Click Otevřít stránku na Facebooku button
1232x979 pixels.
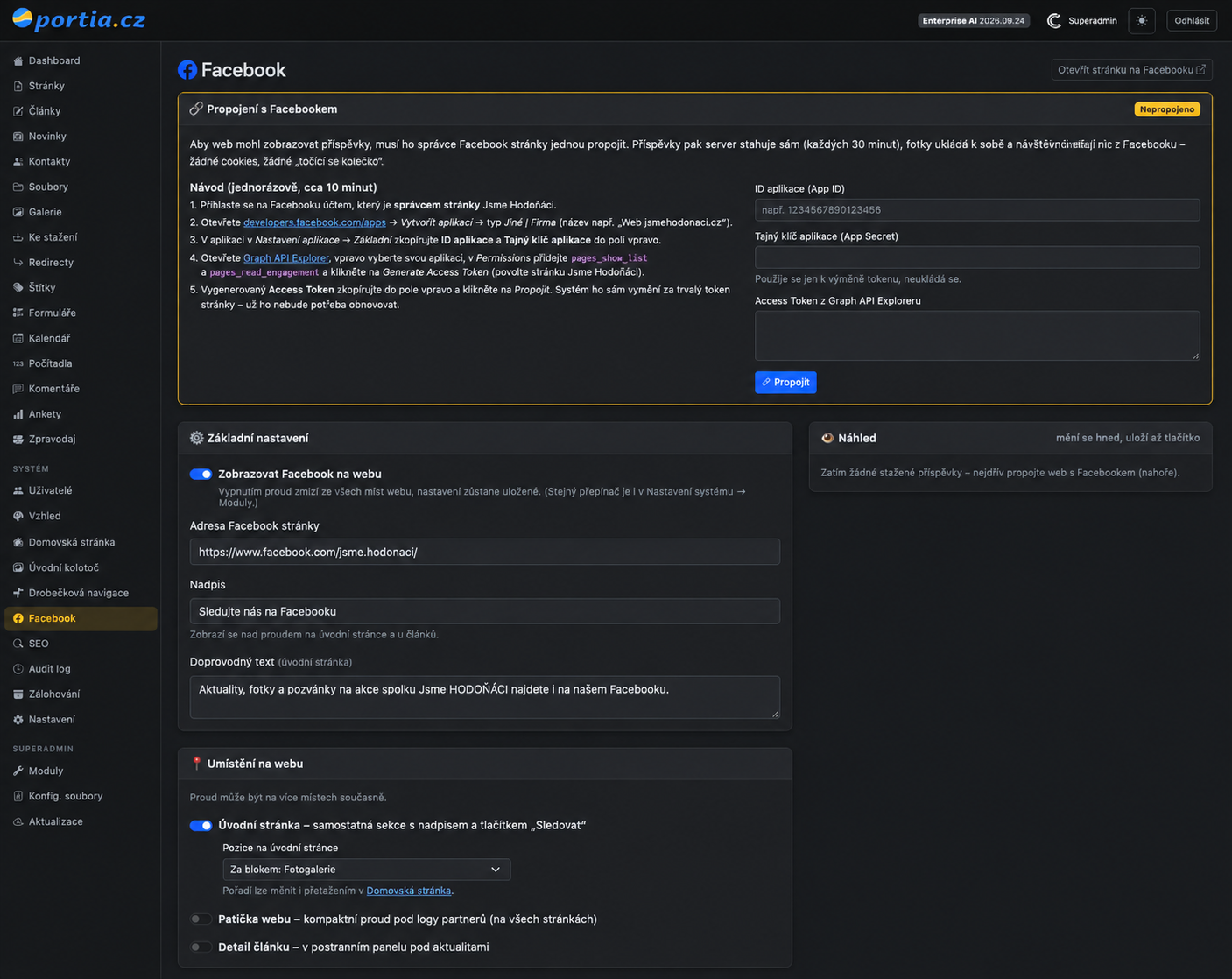(1131, 70)
